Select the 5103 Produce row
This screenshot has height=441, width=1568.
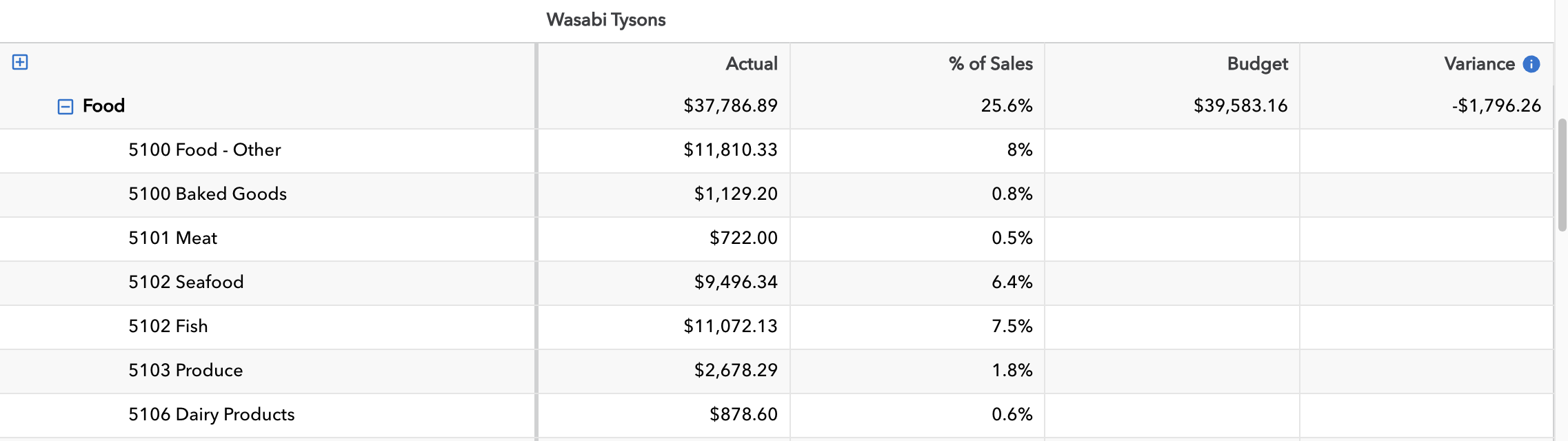point(185,371)
